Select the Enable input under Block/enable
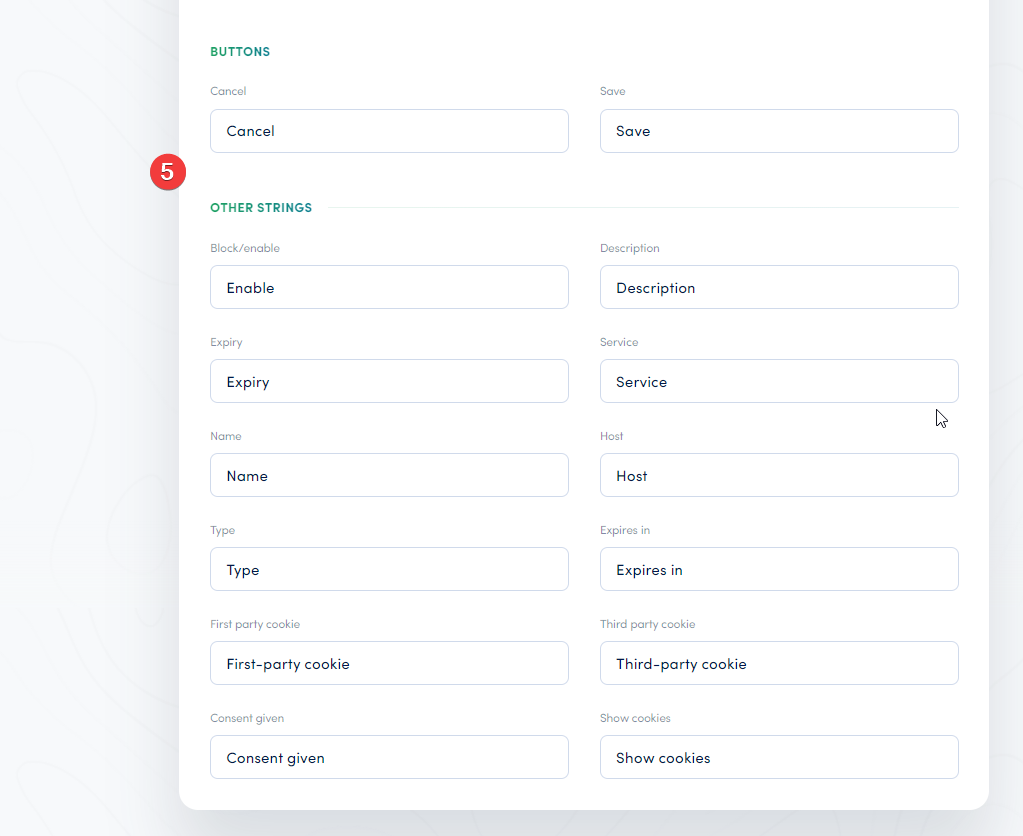This screenshot has width=1023, height=836. click(x=389, y=287)
